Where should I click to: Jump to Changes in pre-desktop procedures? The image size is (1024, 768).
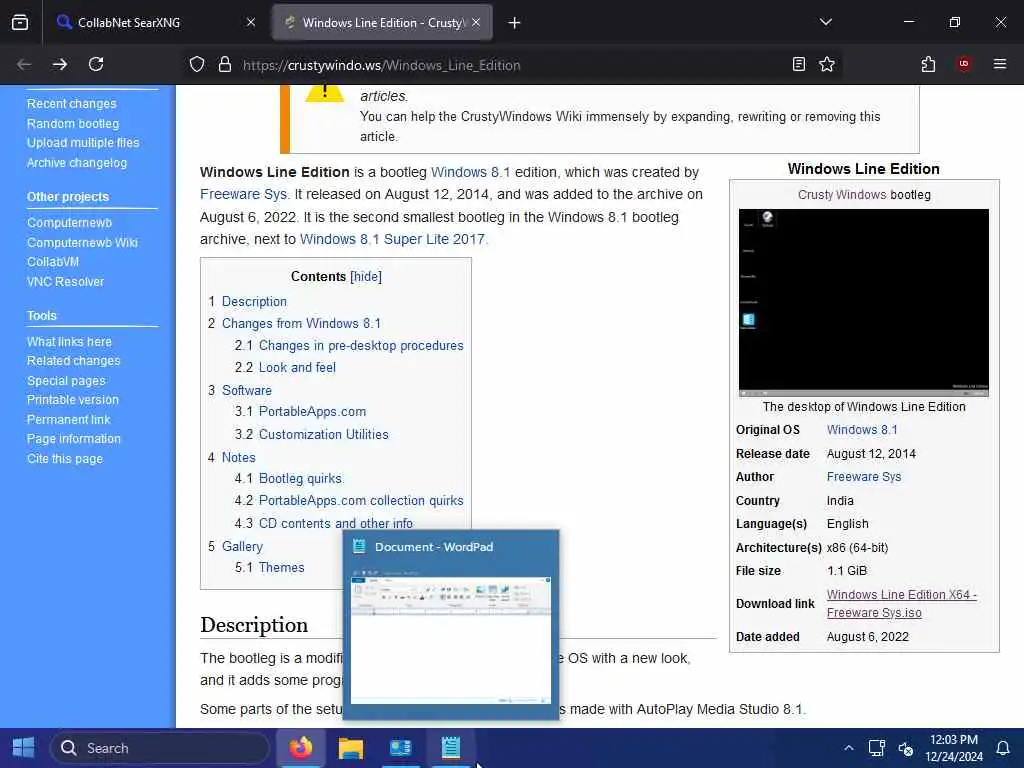[x=361, y=345]
